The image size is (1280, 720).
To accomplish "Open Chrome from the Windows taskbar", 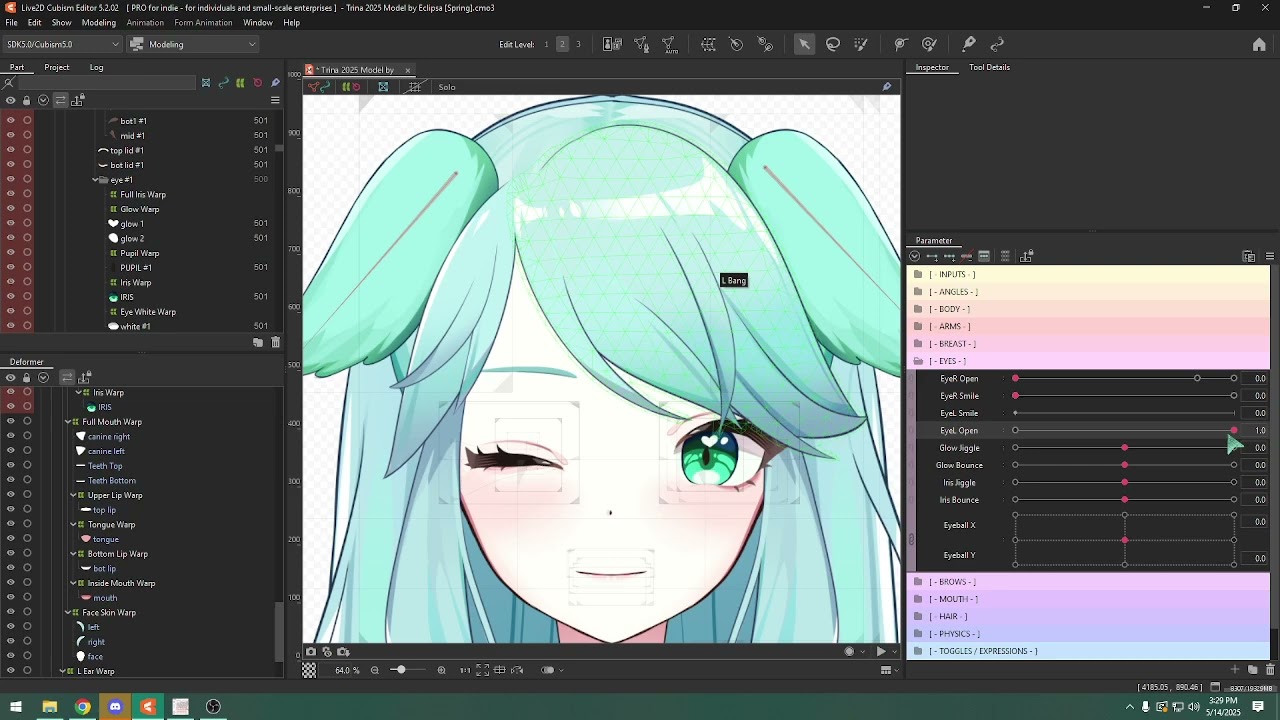I will point(82,707).
